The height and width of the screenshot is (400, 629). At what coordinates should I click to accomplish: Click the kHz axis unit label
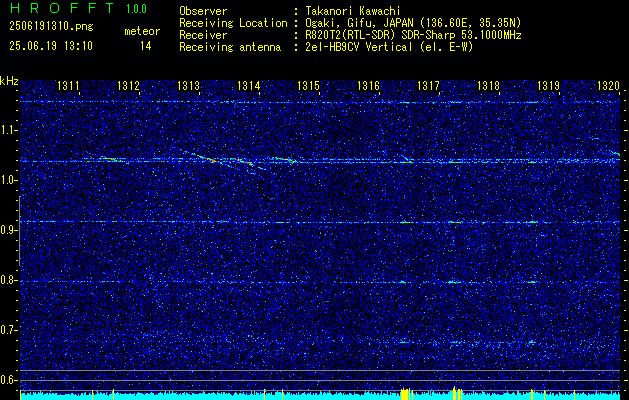click(9, 81)
